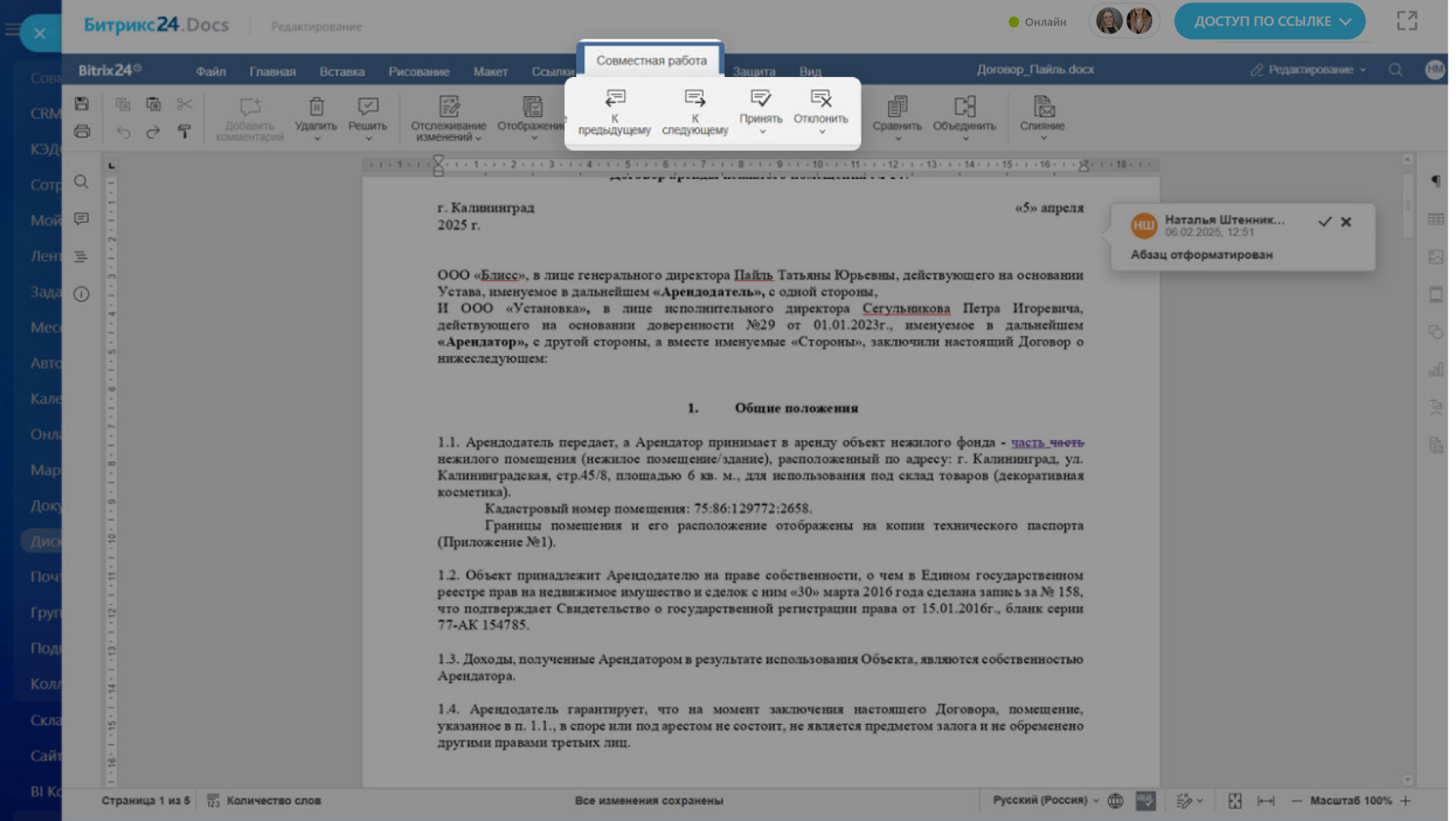Toggle nonprinting characters paragraph mark

1435,181
